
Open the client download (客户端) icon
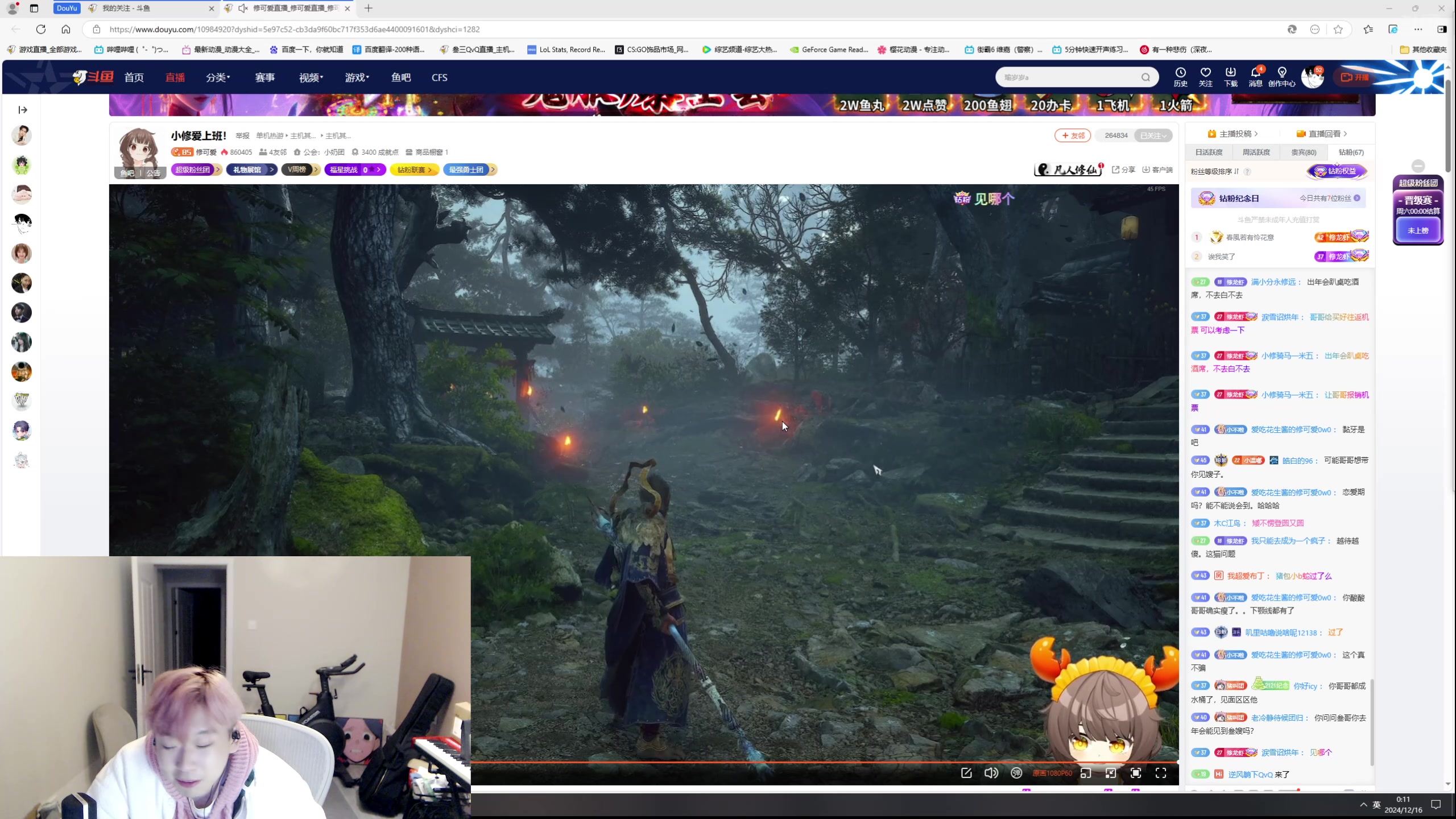pyautogui.click(x=1157, y=169)
